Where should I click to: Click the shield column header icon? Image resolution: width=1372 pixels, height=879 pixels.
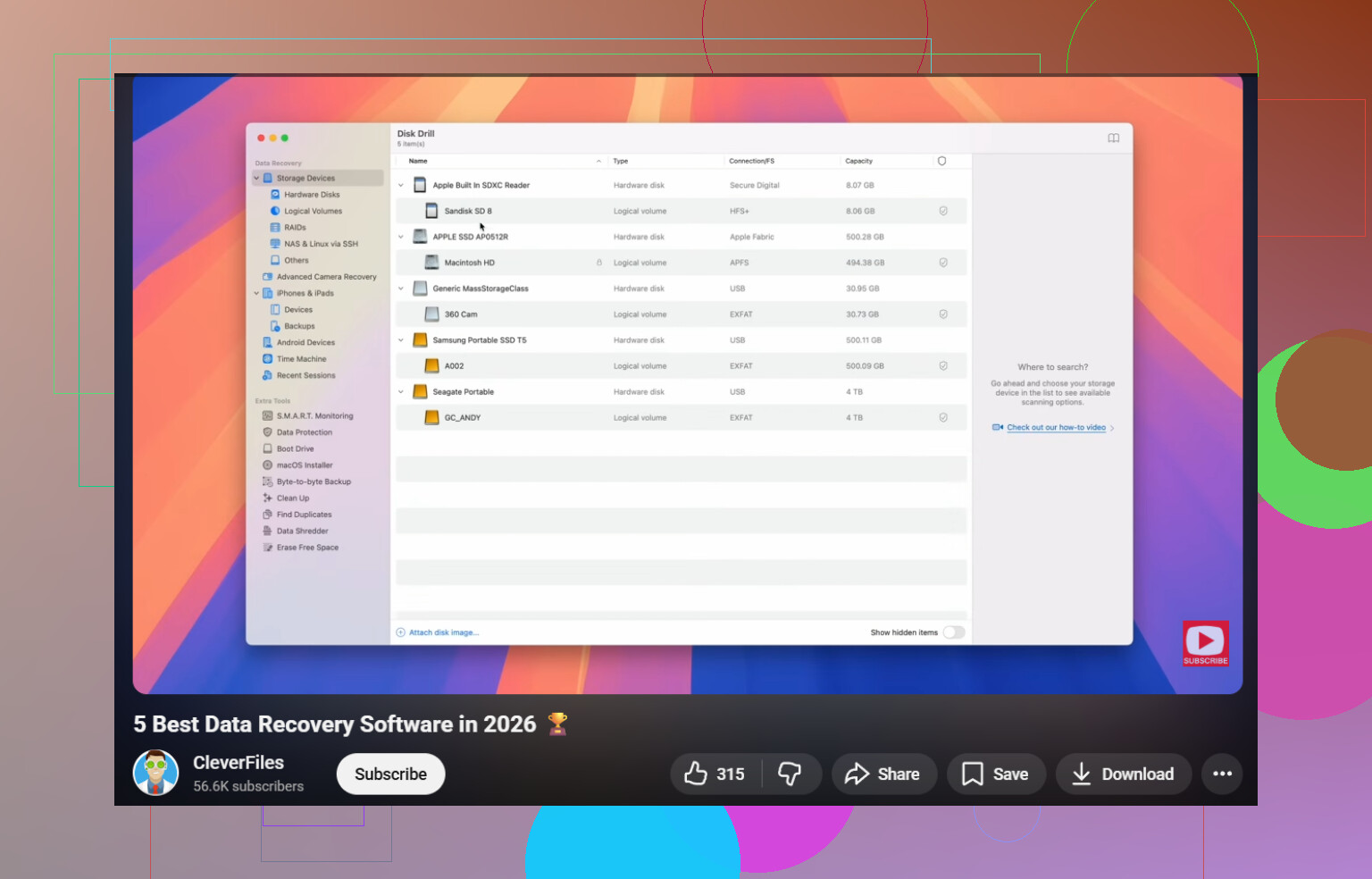click(x=941, y=162)
